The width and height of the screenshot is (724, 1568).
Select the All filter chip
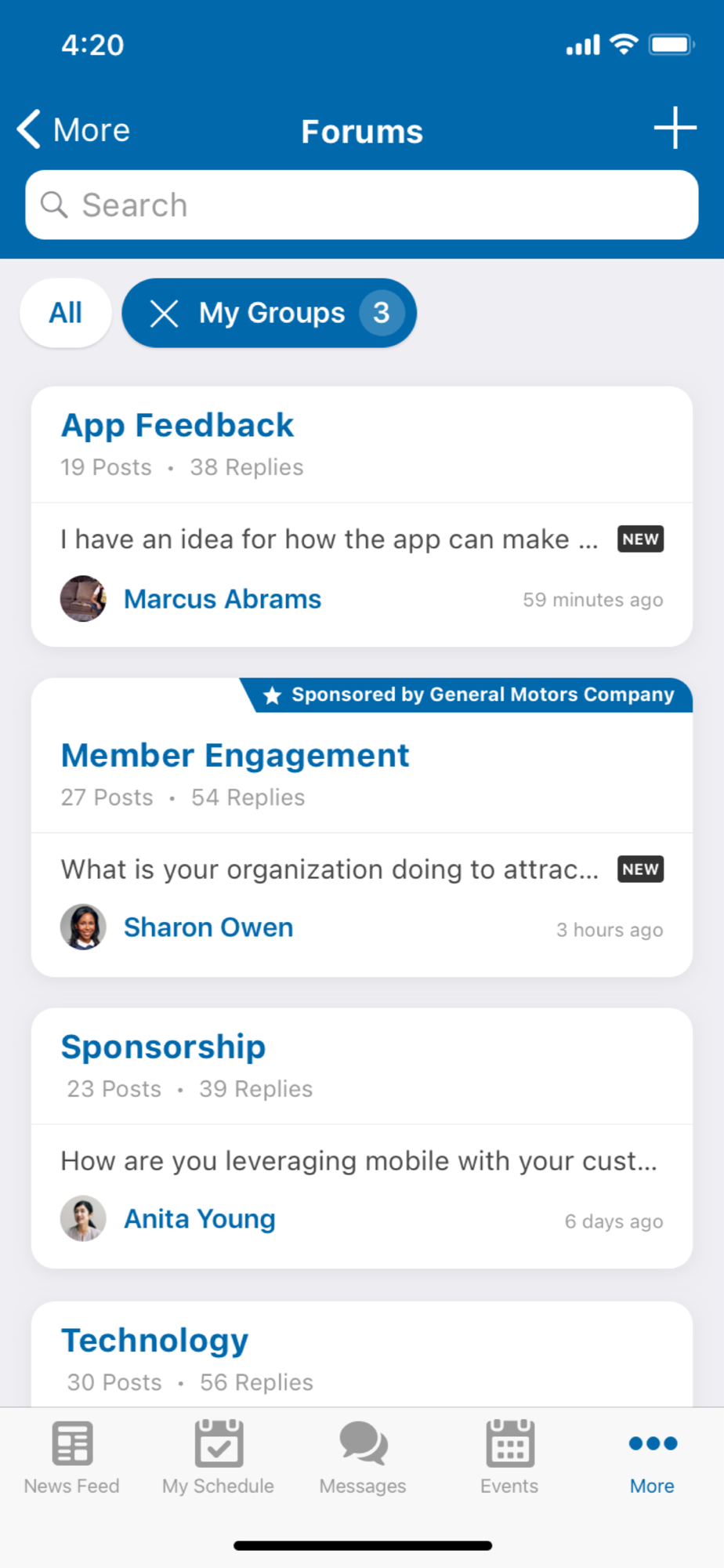coord(66,313)
